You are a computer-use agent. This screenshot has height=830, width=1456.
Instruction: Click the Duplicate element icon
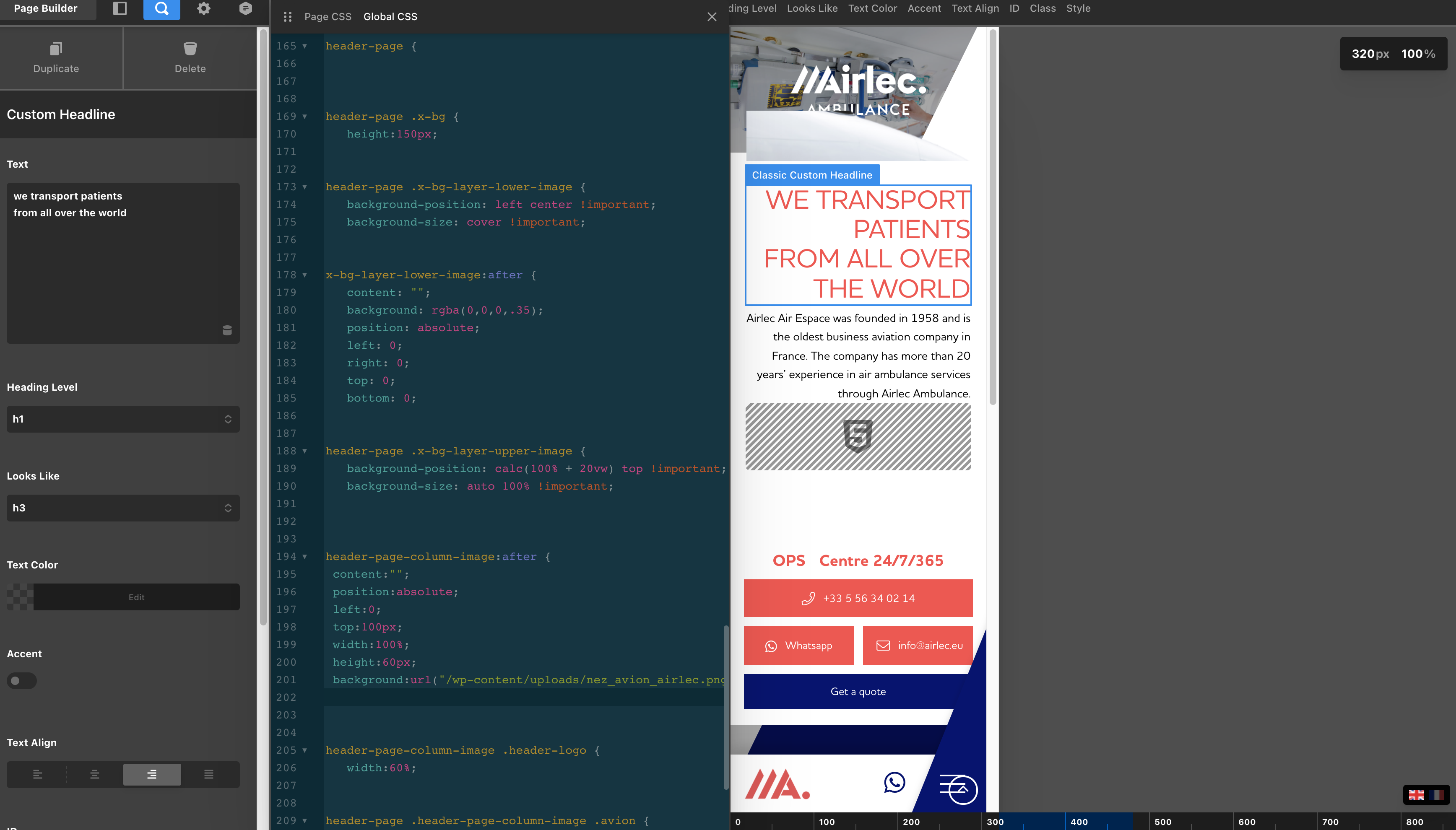tap(56, 49)
